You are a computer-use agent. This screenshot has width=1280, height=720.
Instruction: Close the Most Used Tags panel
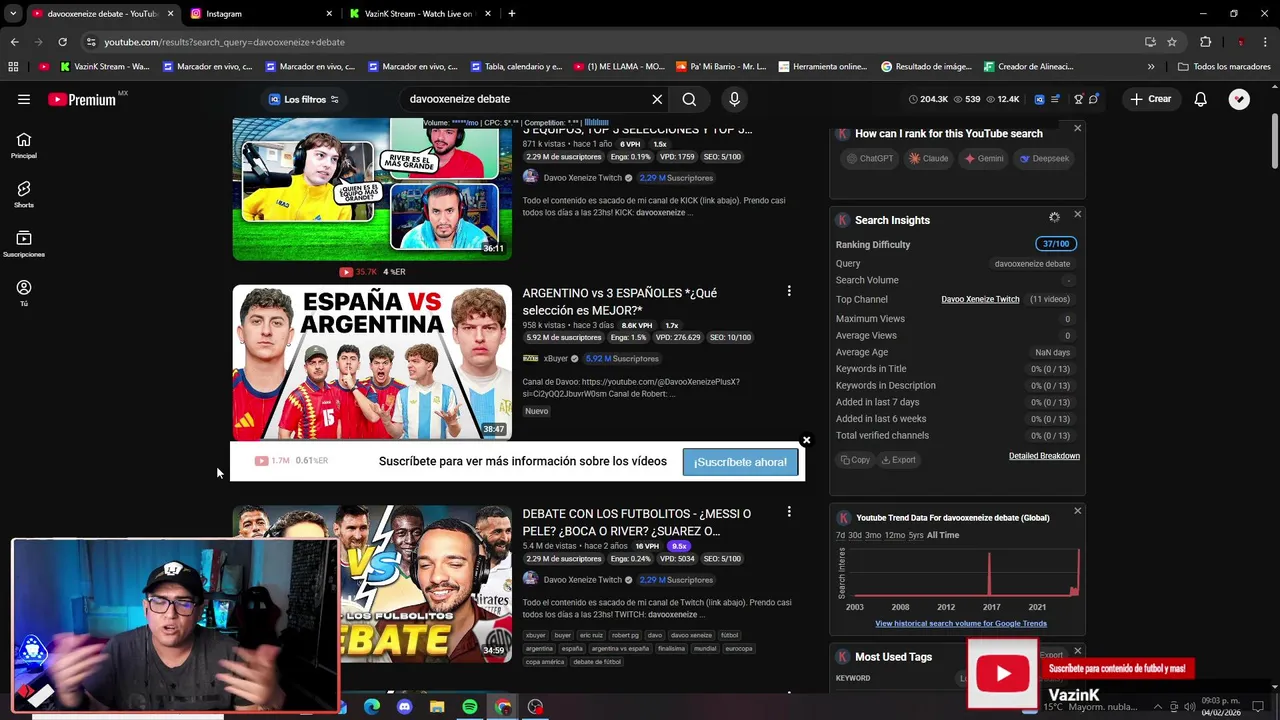point(1077,651)
